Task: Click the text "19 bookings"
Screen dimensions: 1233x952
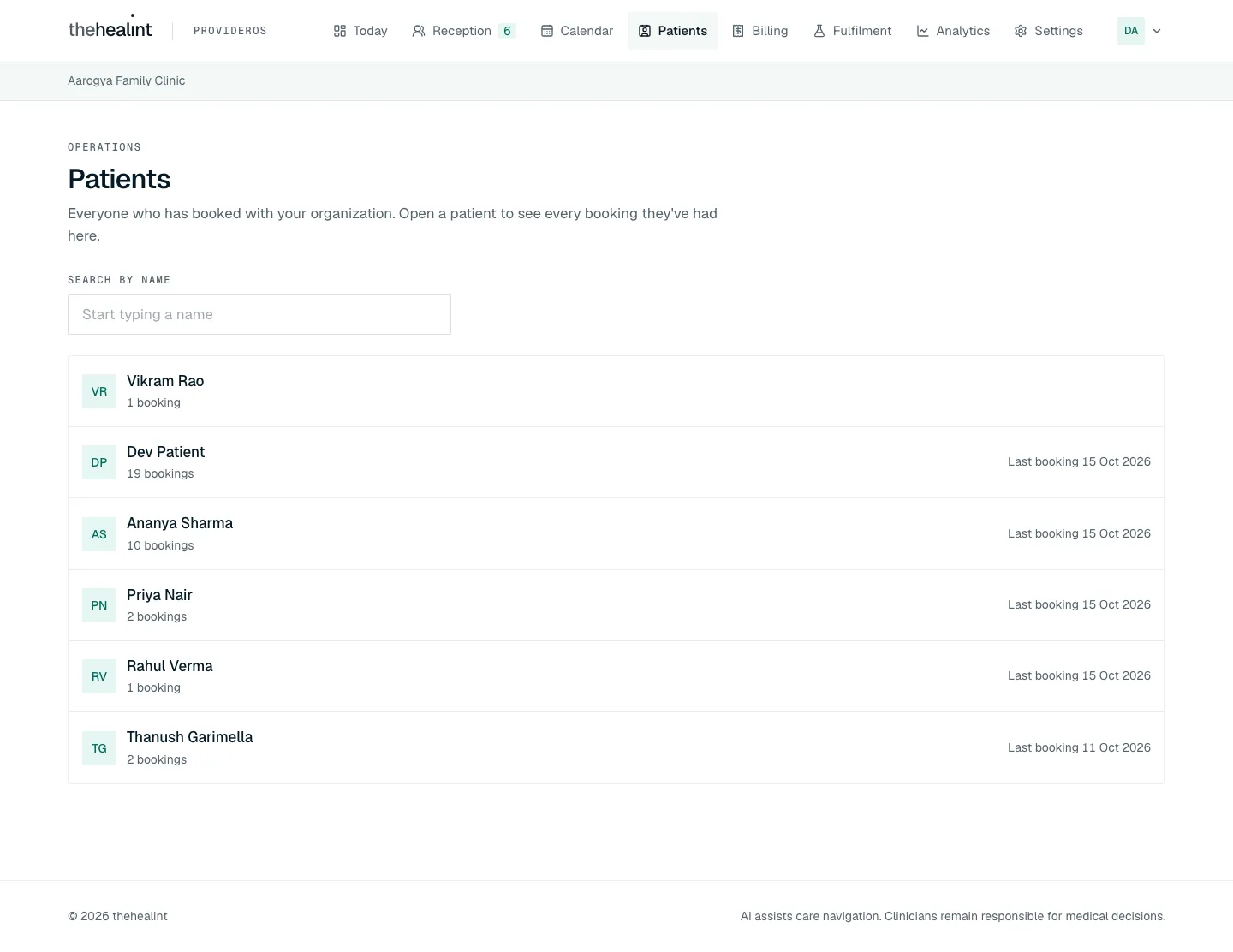Action: click(x=160, y=473)
